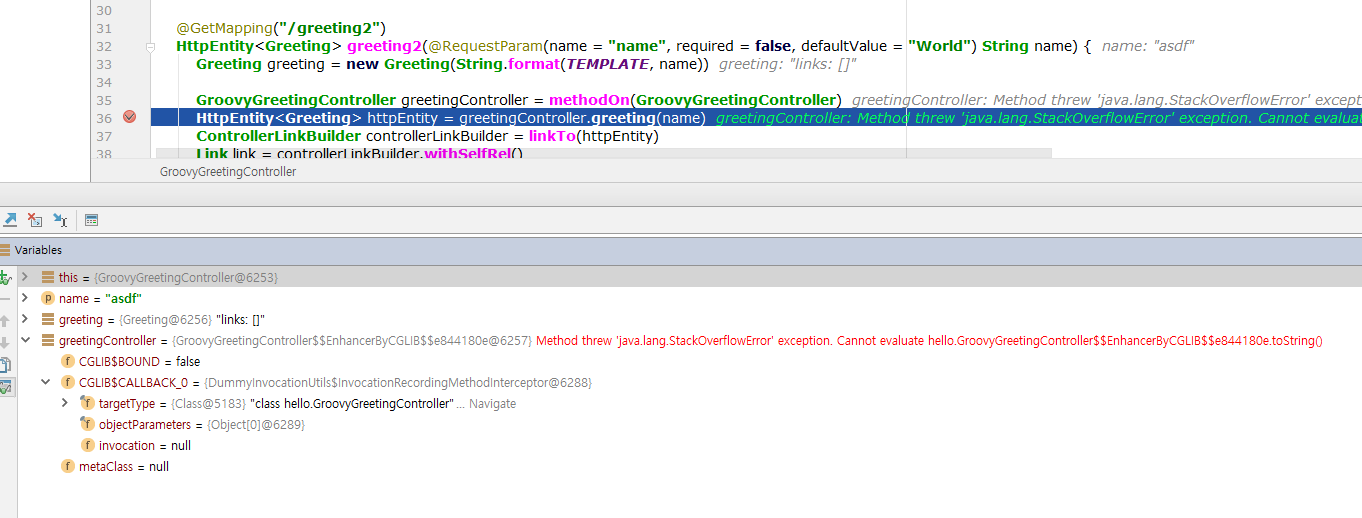
Task: Click the editor horizontal scrollbar below line 38
Action: (604, 153)
